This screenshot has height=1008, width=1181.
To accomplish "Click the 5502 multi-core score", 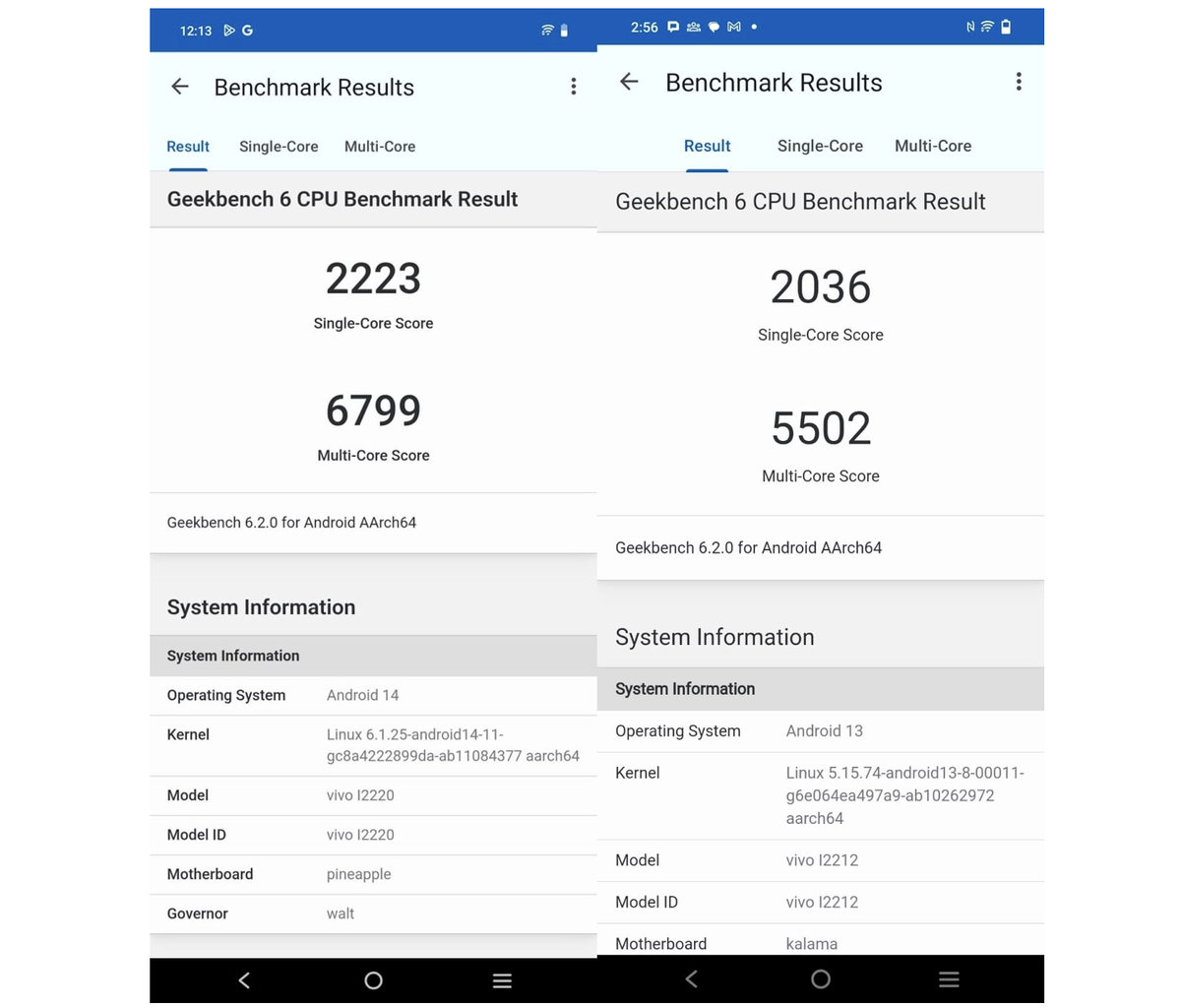I will tap(821, 428).
